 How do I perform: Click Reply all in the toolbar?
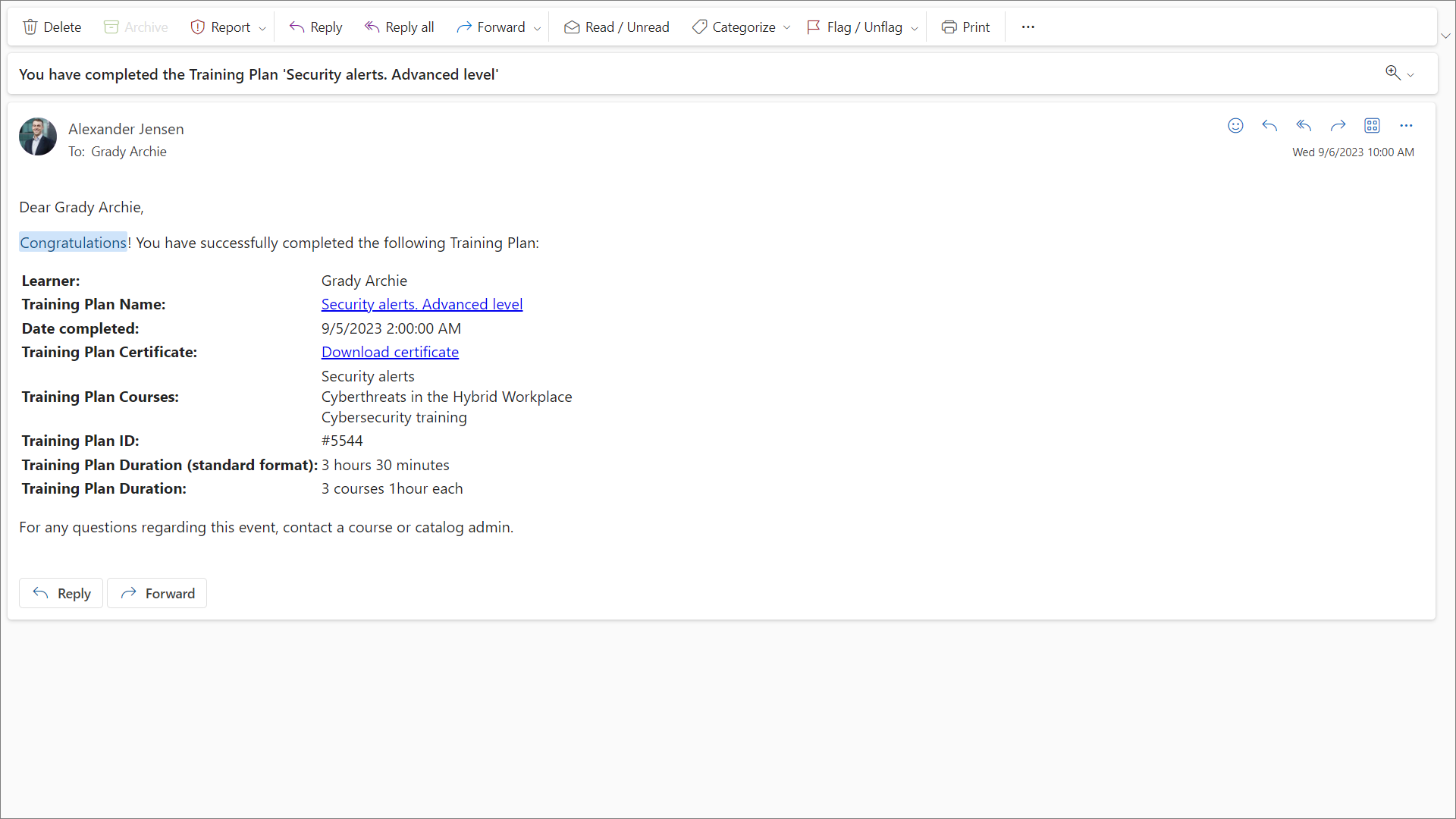[399, 27]
